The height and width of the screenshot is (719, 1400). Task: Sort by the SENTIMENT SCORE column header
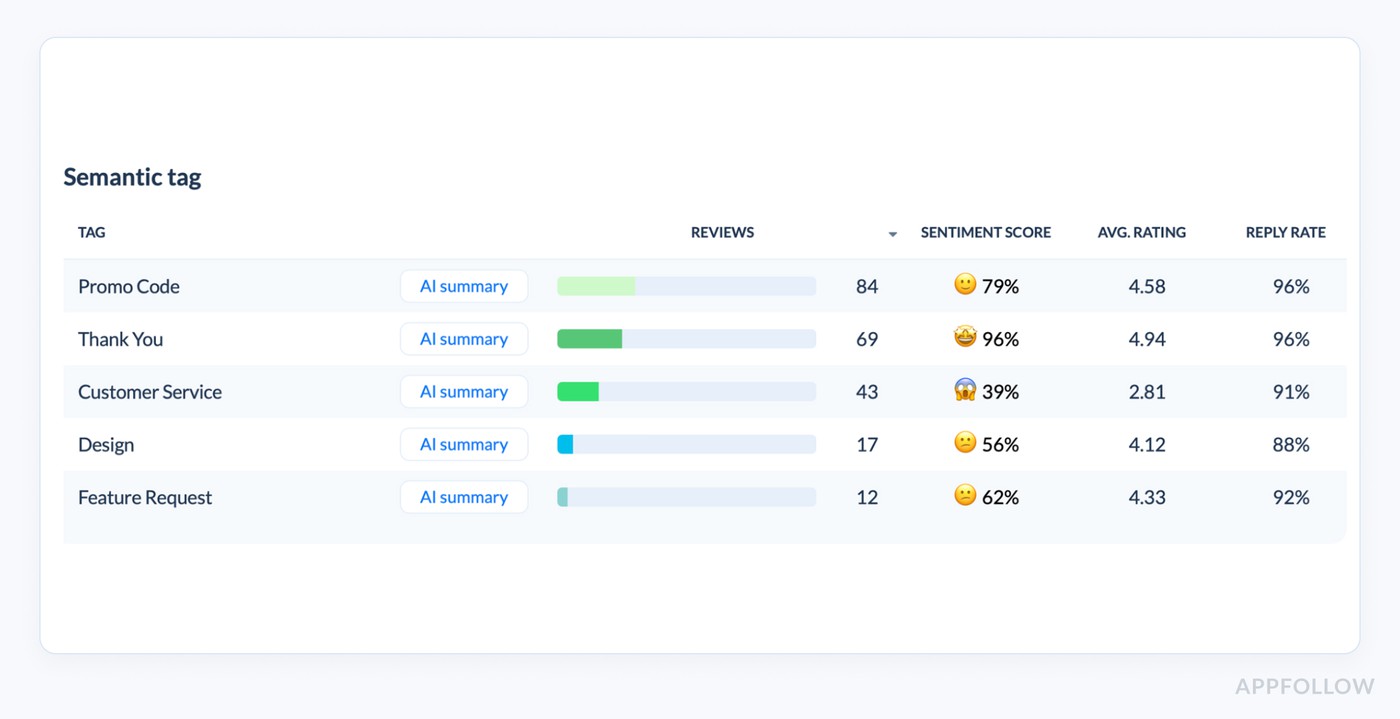coord(986,232)
